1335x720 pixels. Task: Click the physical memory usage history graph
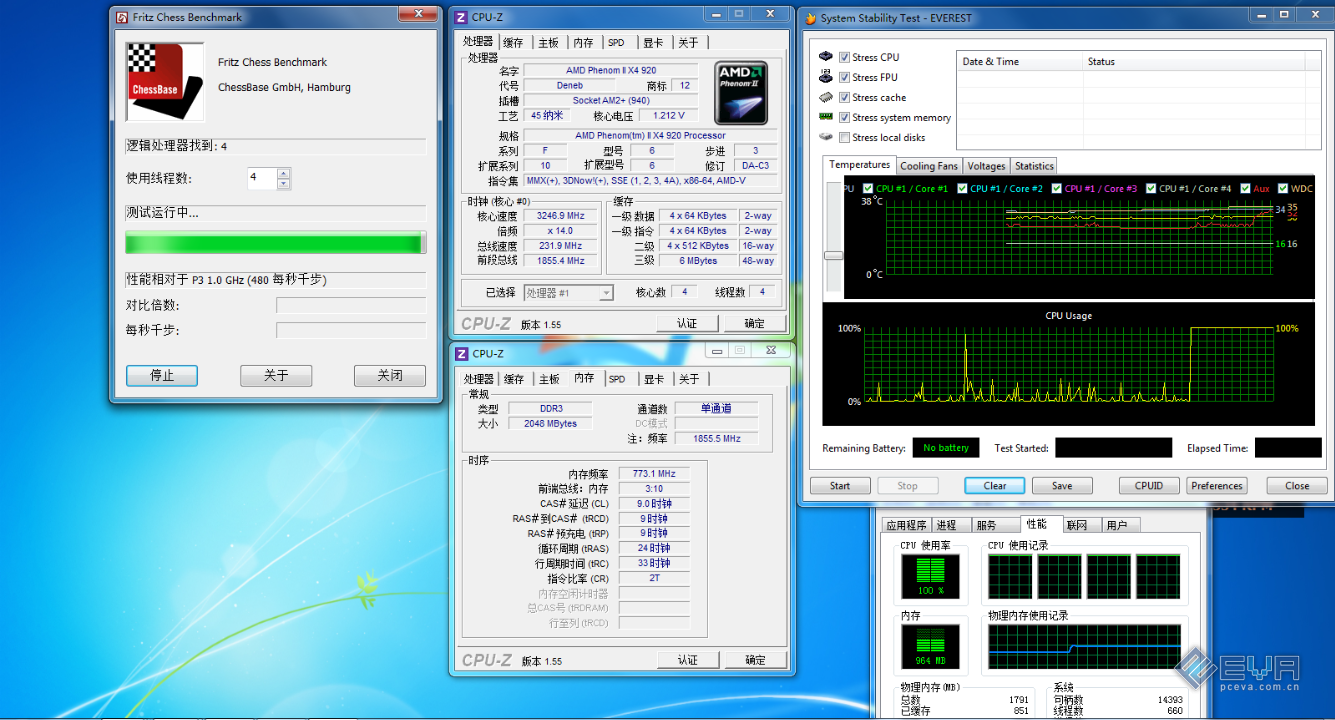click(1085, 647)
